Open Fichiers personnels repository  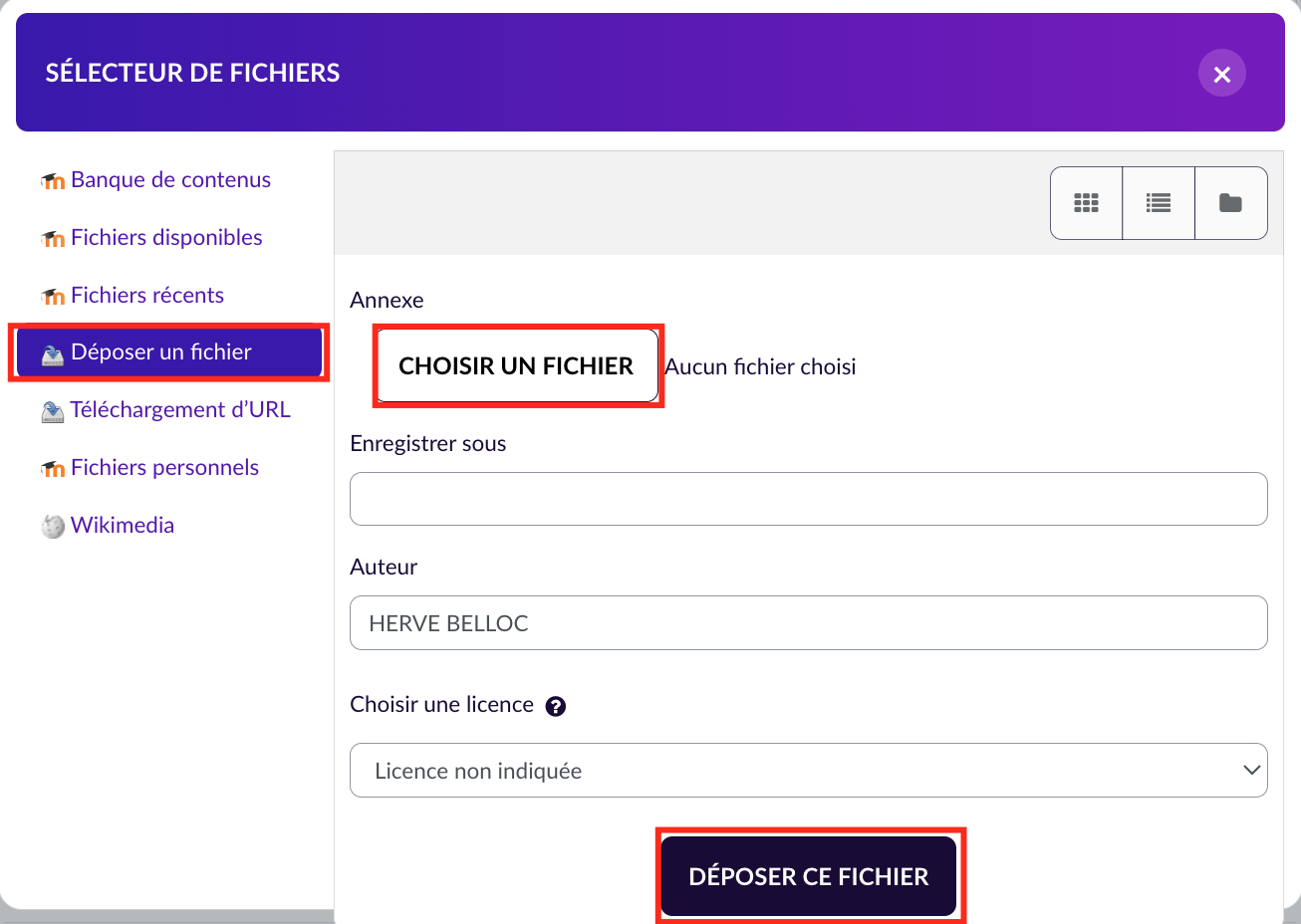tap(164, 467)
